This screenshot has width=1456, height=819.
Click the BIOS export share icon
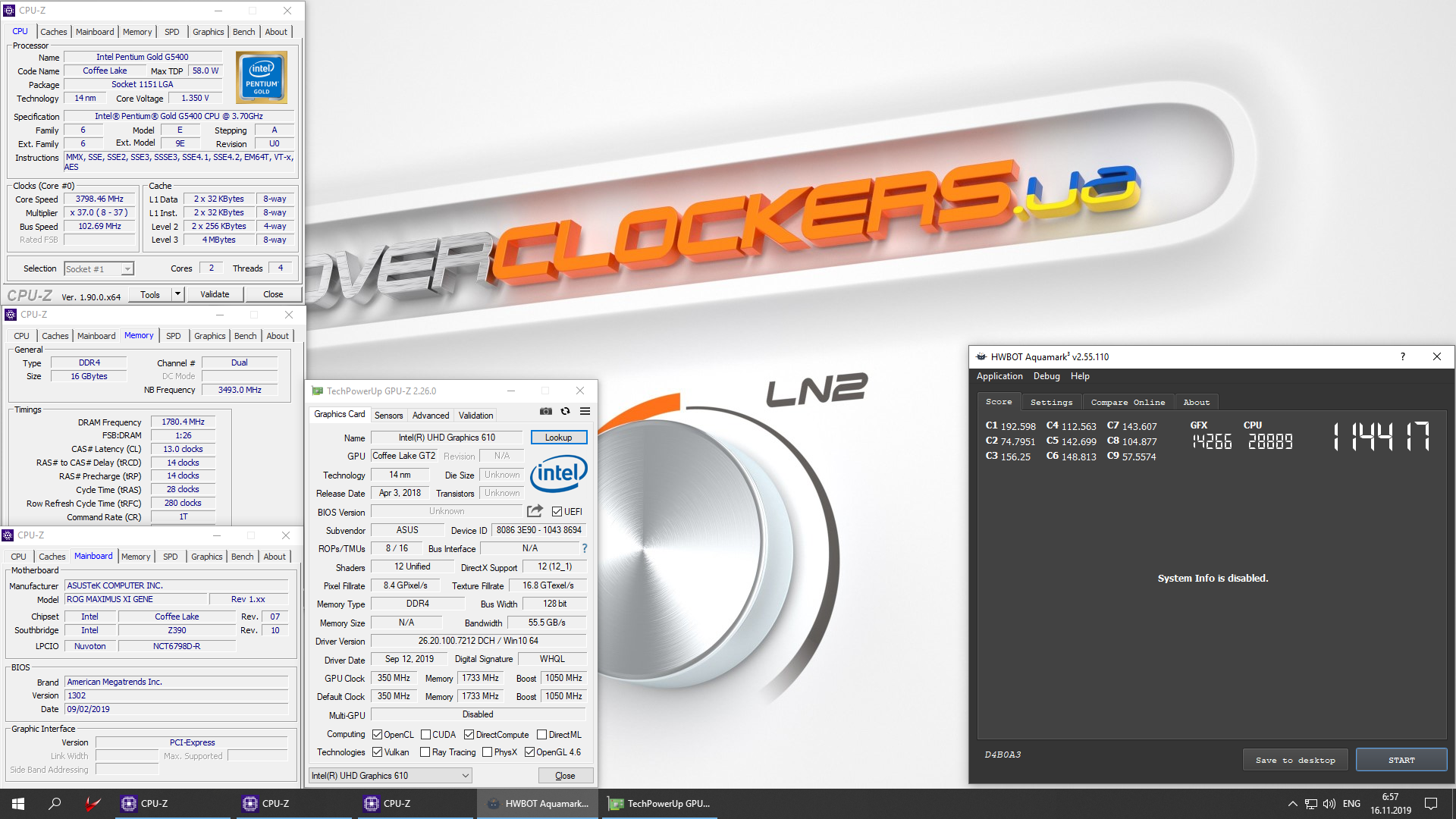click(x=535, y=511)
